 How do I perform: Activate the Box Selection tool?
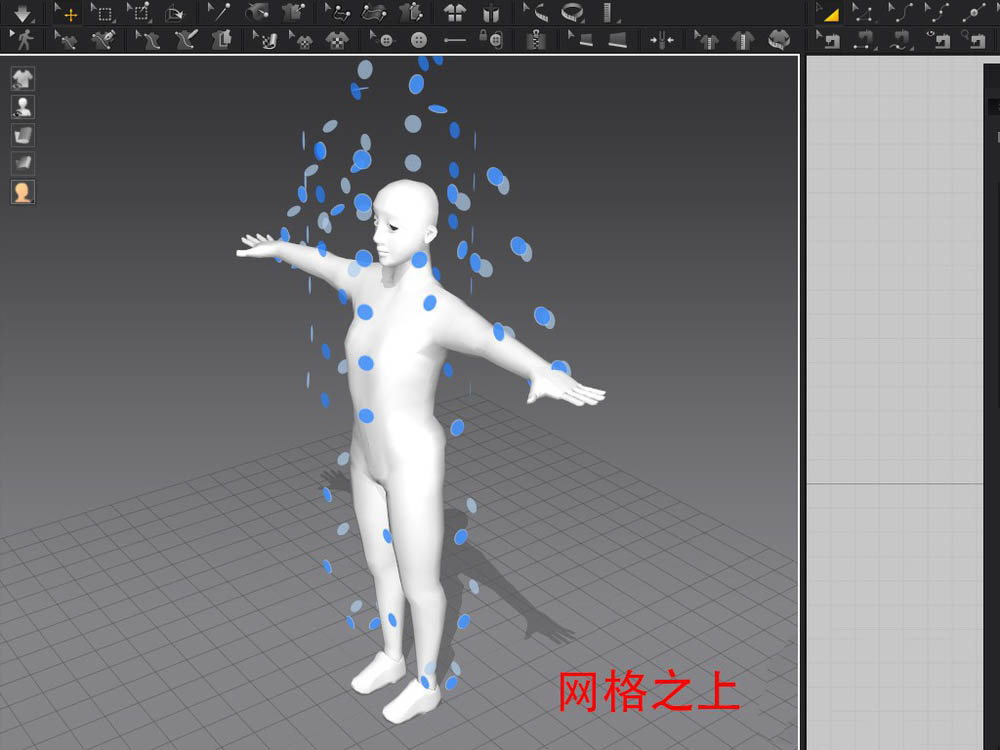(x=107, y=14)
